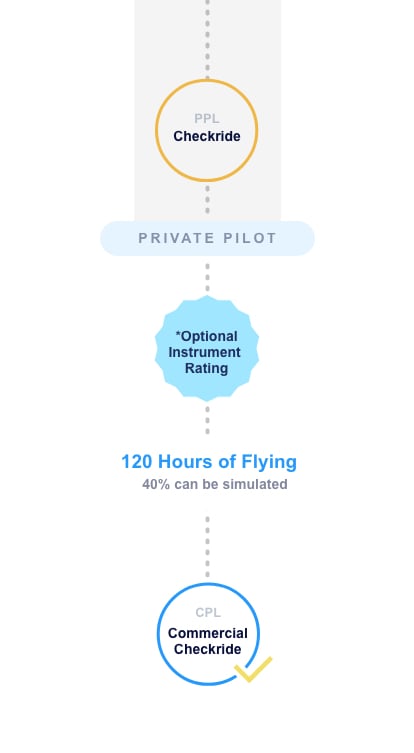The image size is (414, 753).
Task: Select the Optional Instrument Rating starburst badge
Action: coord(207,348)
